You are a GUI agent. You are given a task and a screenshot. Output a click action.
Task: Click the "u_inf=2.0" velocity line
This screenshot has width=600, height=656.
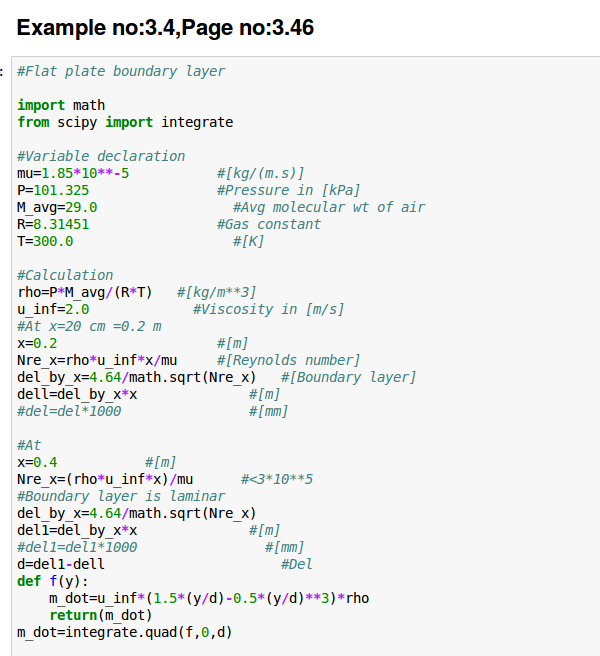pos(53,309)
